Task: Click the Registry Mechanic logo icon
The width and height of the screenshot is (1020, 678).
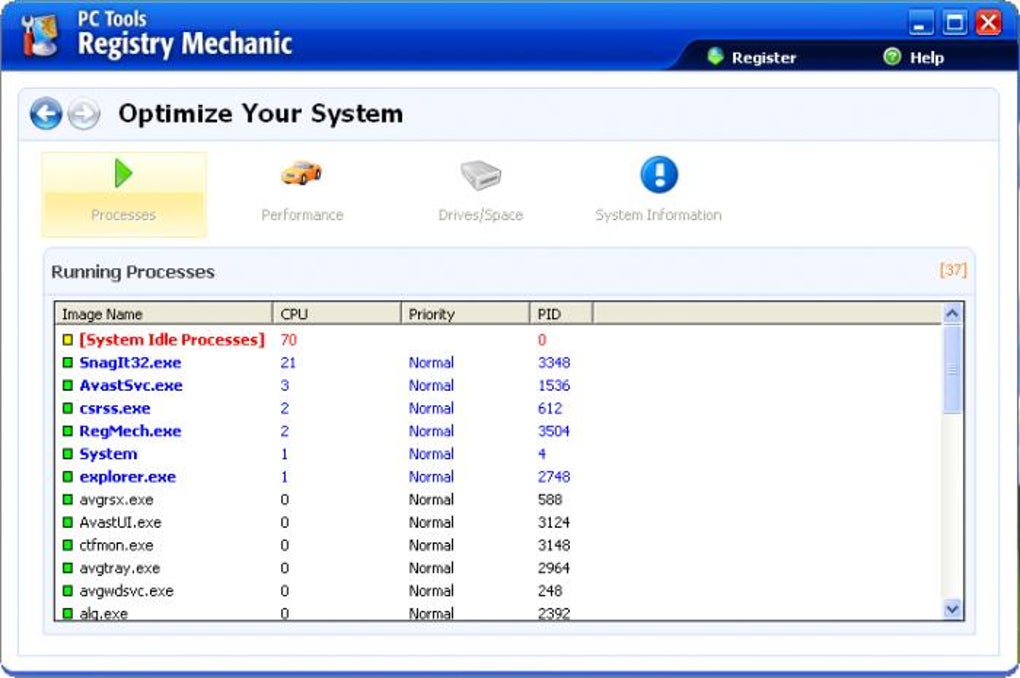Action: (x=39, y=35)
